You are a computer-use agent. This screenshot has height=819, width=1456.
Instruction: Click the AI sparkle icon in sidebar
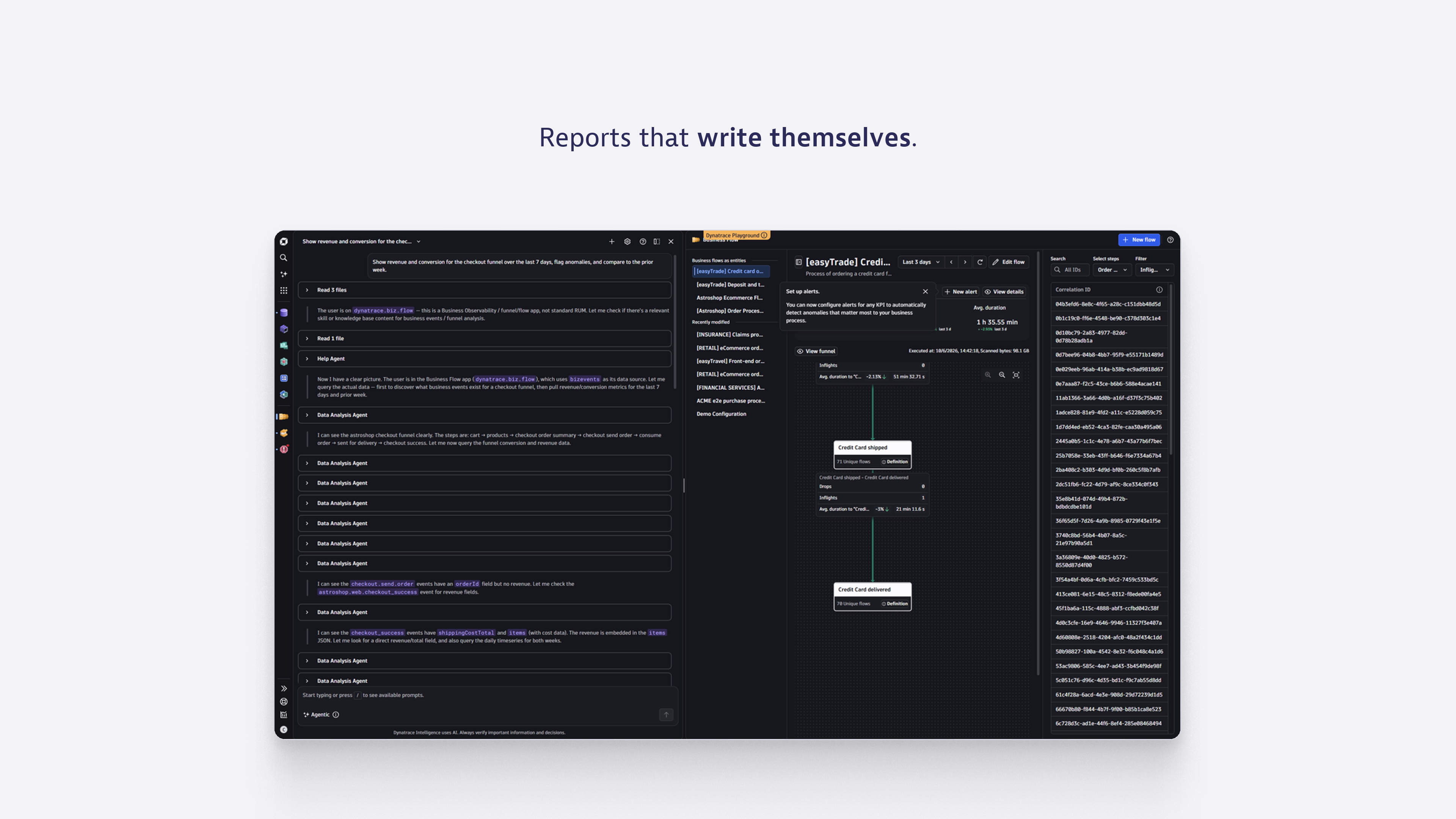(284, 274)
